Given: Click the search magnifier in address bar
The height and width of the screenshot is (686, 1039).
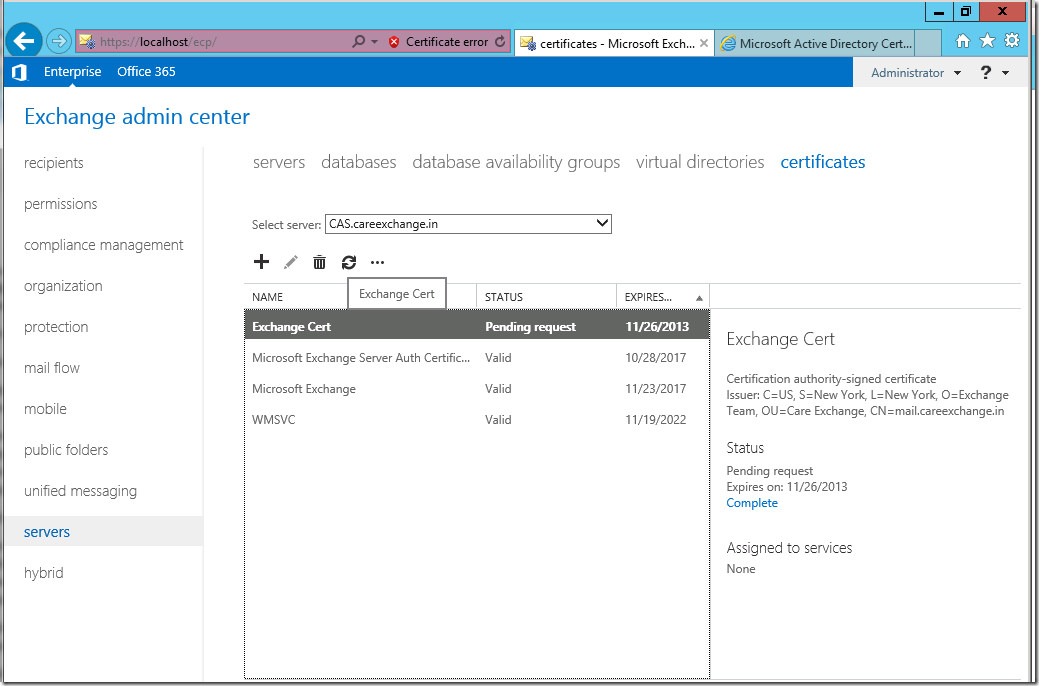Looking at the screenshot, I should point(358,42).
